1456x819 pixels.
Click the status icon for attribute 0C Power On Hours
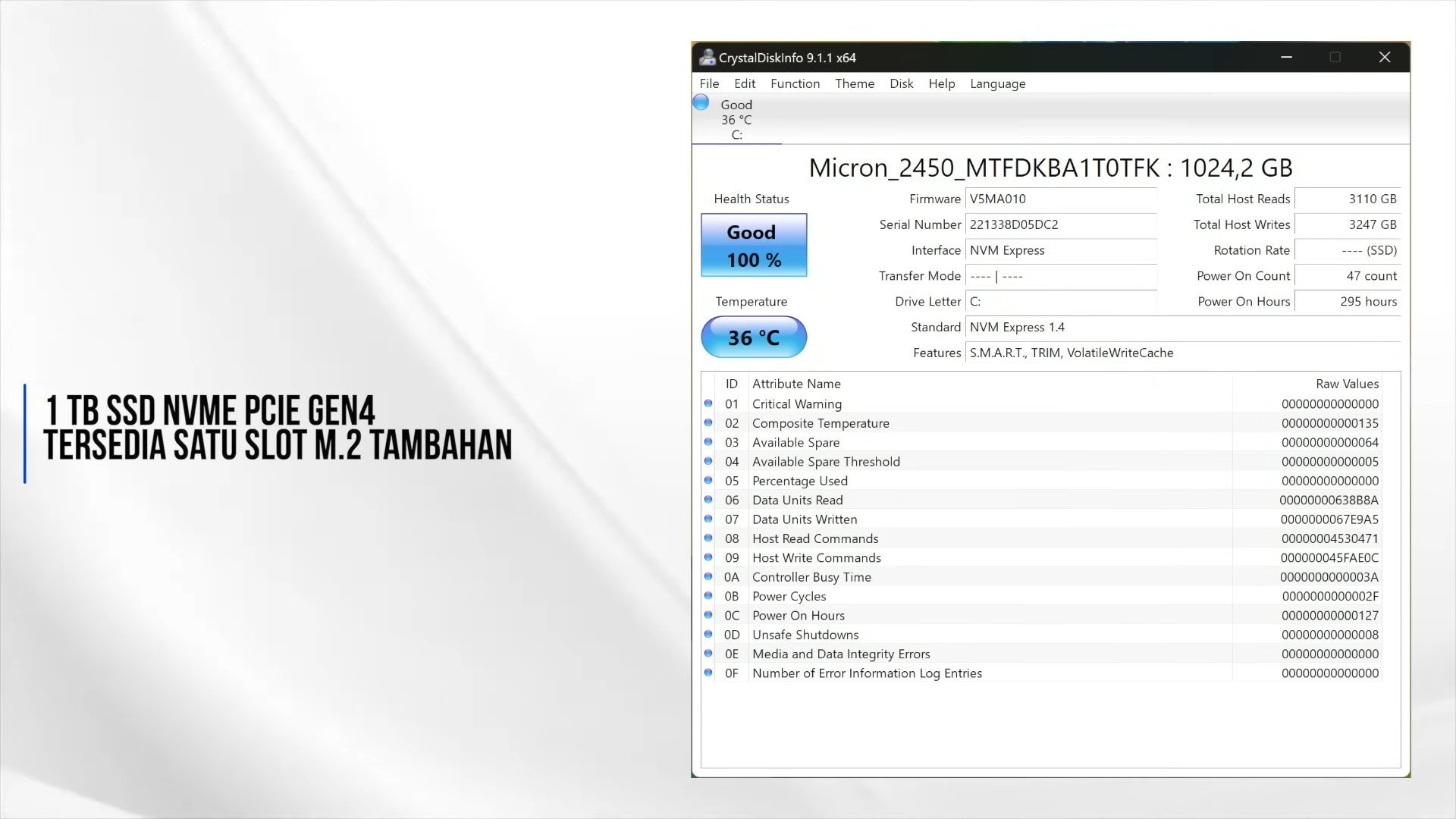pos(708,615)
